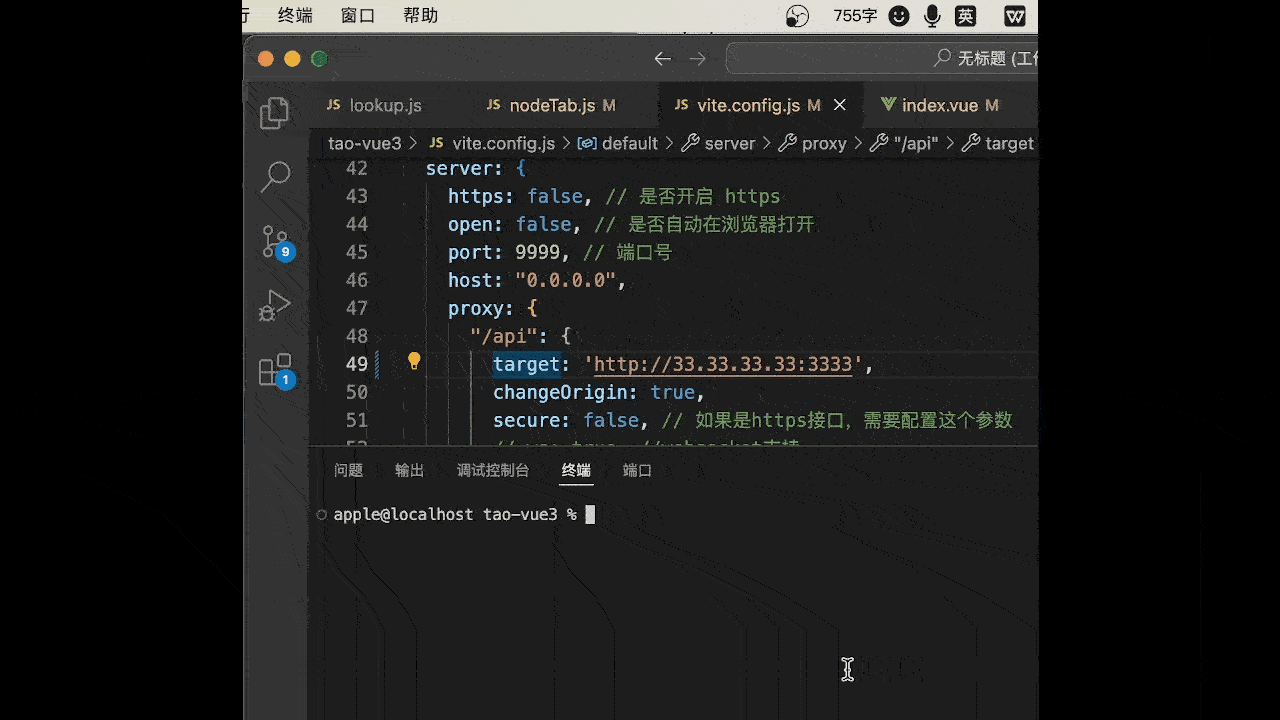1280x720 pixels.
Task: Click the 755字 word count status item
Action: (855, 15)
